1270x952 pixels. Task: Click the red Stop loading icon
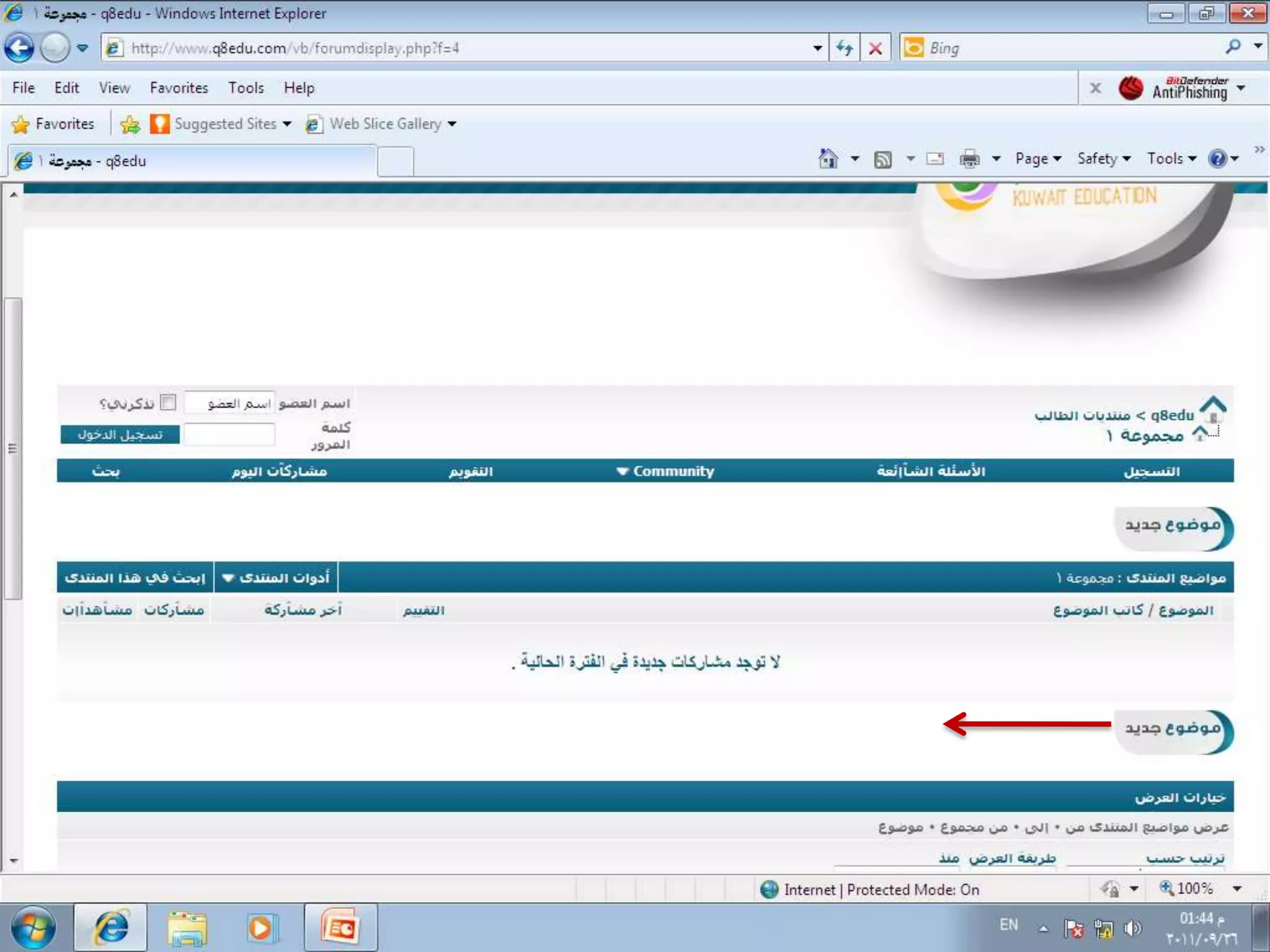point(875,48)
